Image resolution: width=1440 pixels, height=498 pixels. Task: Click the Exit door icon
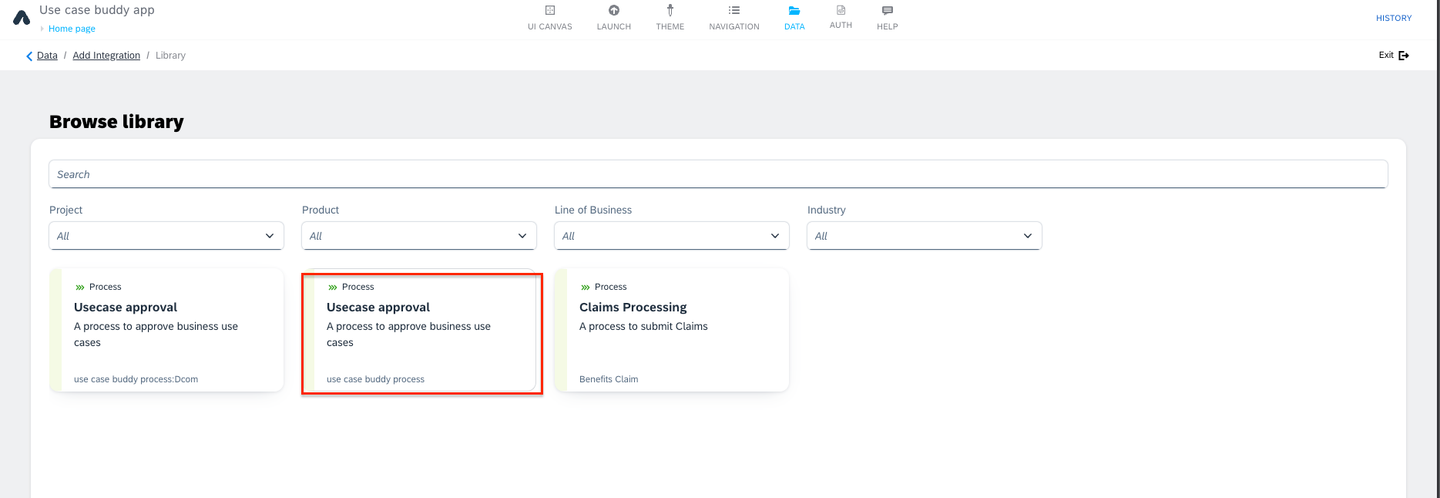click(x=1404, y=55)
